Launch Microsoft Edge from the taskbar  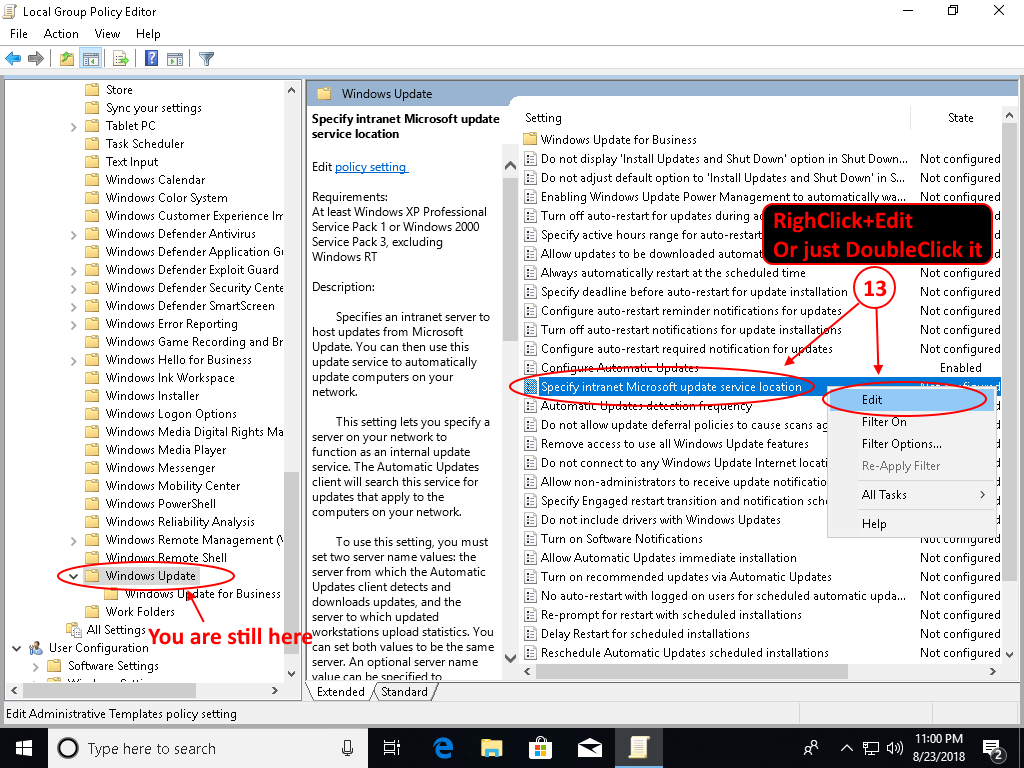point(443,748)
